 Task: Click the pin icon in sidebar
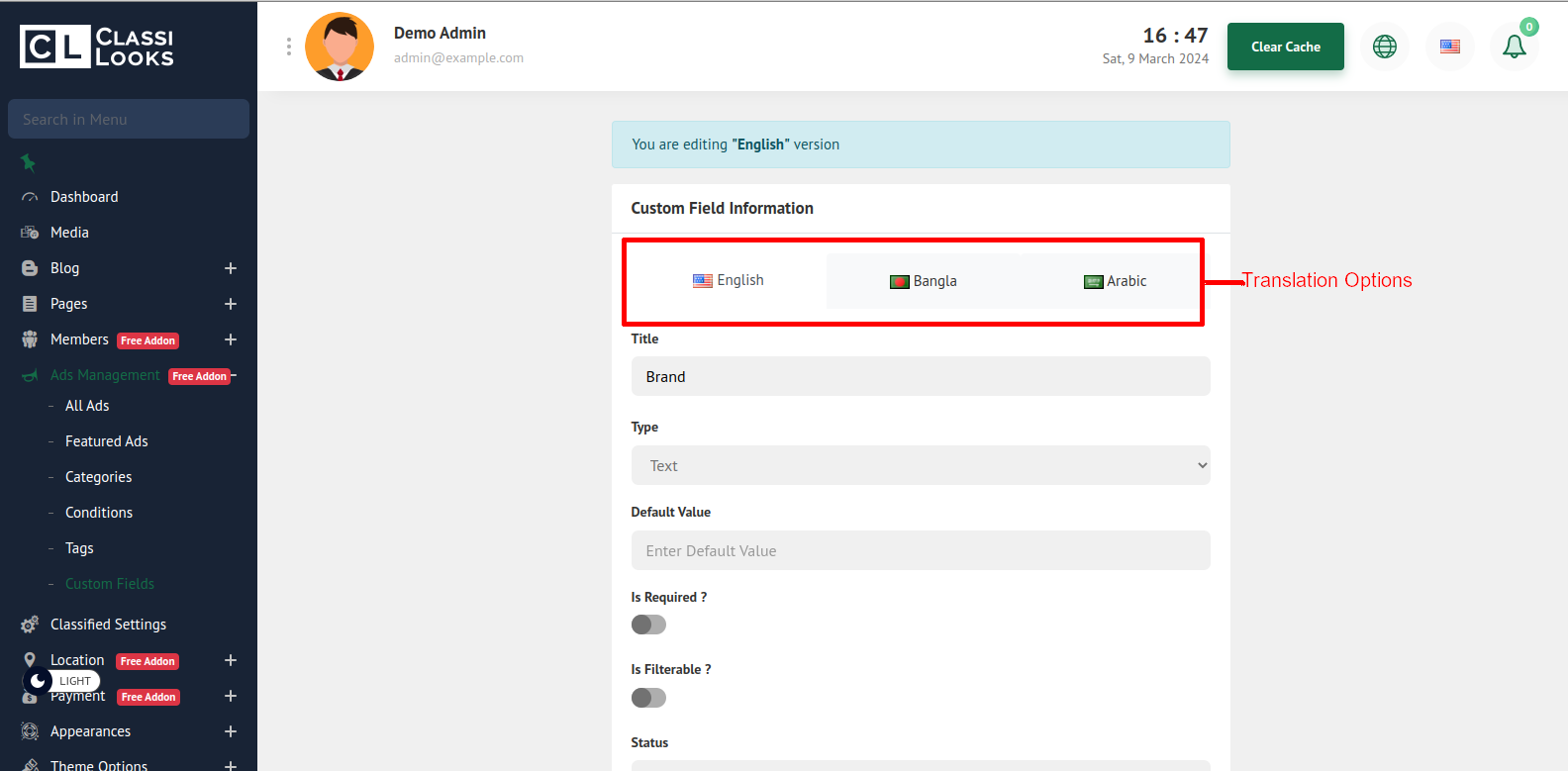[28, 162]
